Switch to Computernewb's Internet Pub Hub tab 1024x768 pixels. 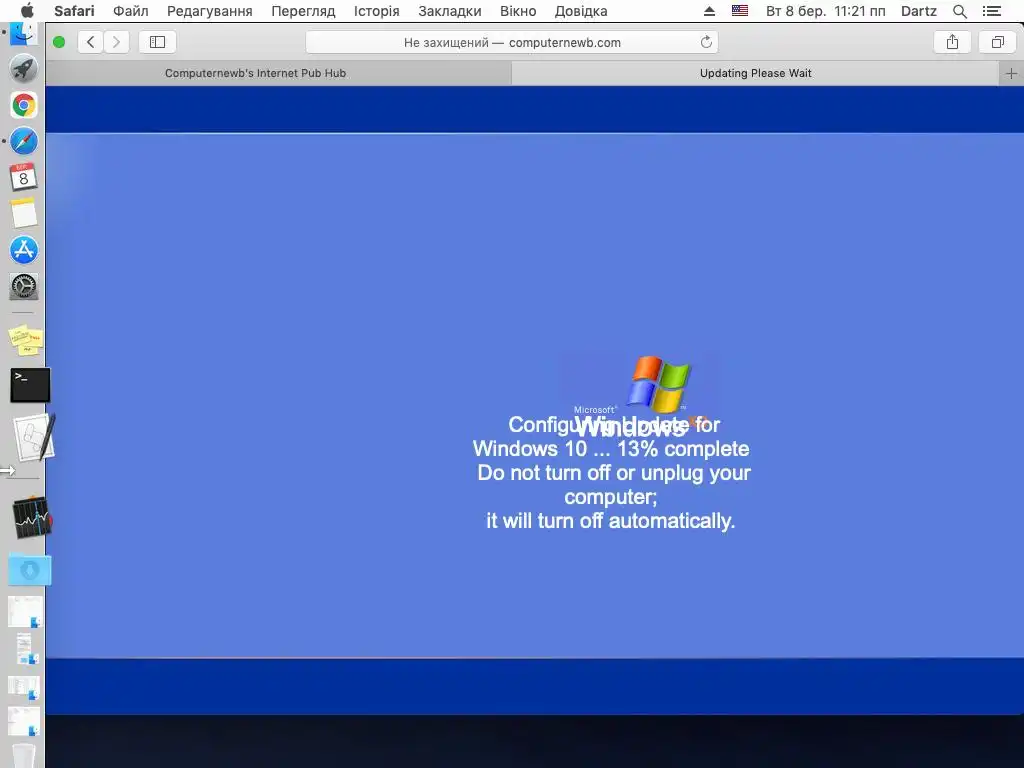point(255,73)
